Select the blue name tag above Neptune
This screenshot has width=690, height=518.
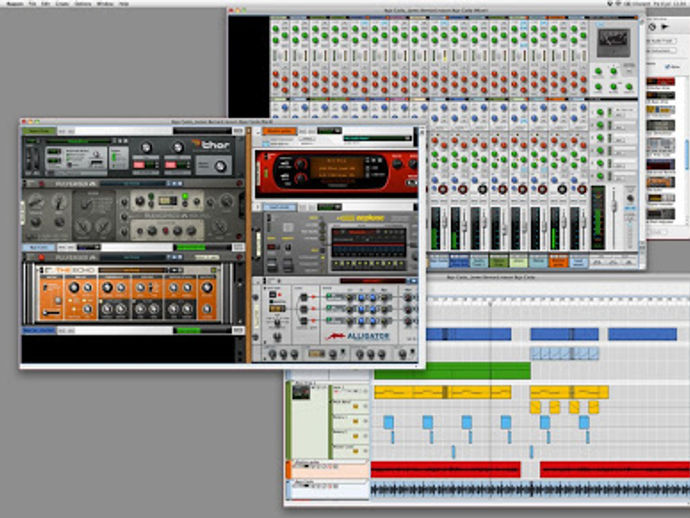[x=279, y=207]
